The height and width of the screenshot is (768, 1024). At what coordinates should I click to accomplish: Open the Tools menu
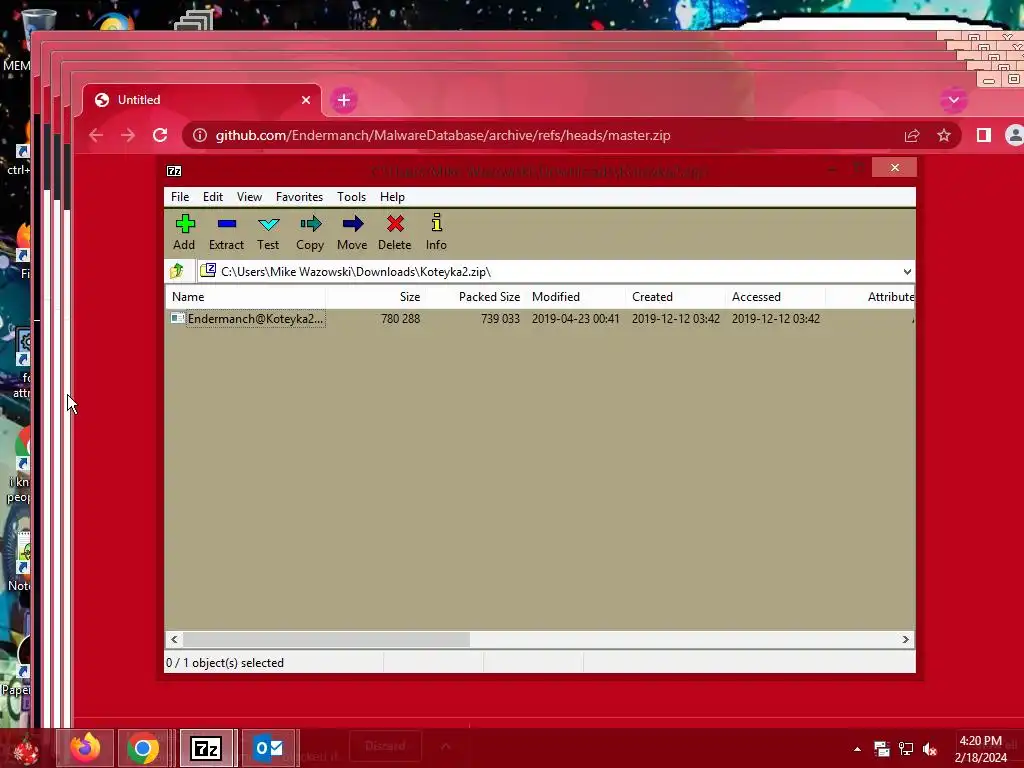(x=351, y=197)
